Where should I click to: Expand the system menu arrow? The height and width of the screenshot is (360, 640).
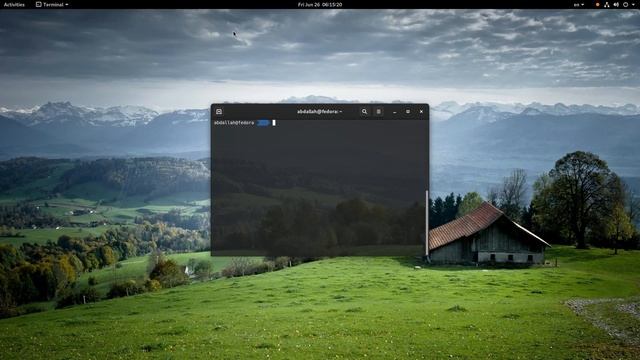pos(634,4)
